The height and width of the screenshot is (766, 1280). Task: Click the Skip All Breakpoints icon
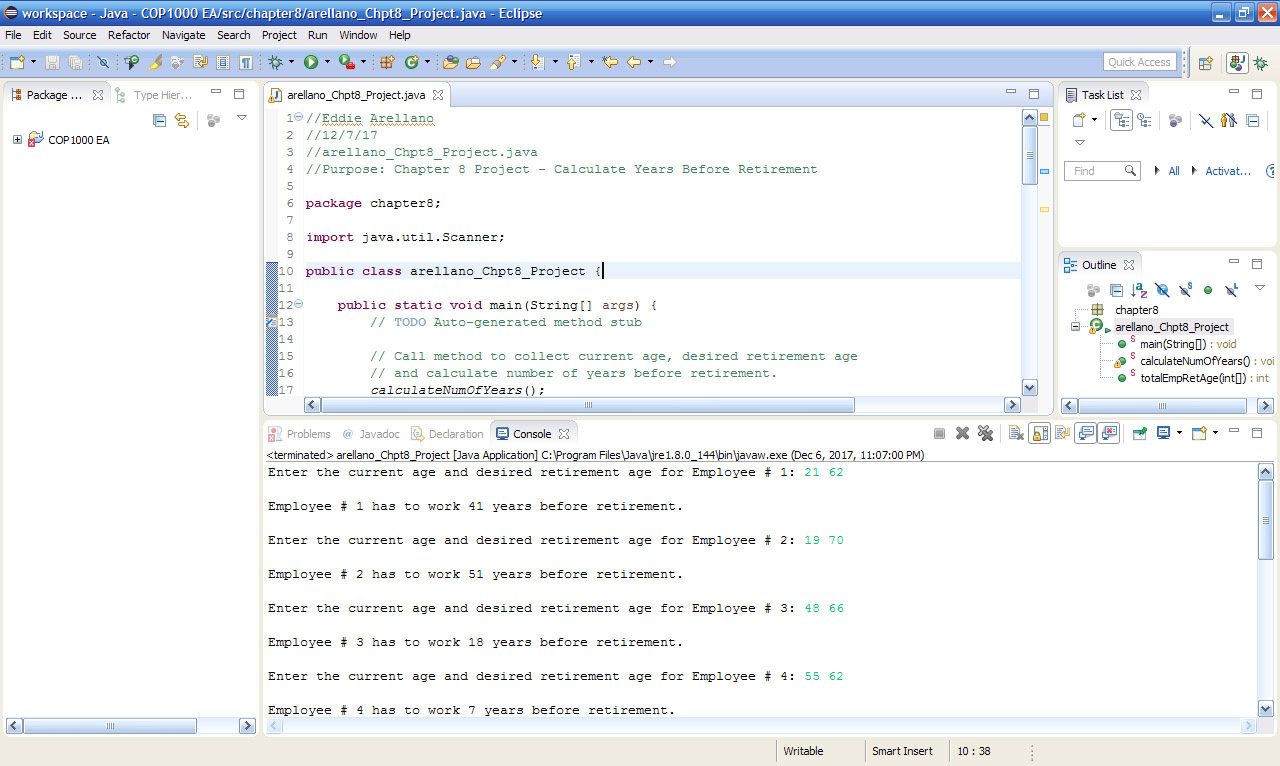click(x=103, y=62)
